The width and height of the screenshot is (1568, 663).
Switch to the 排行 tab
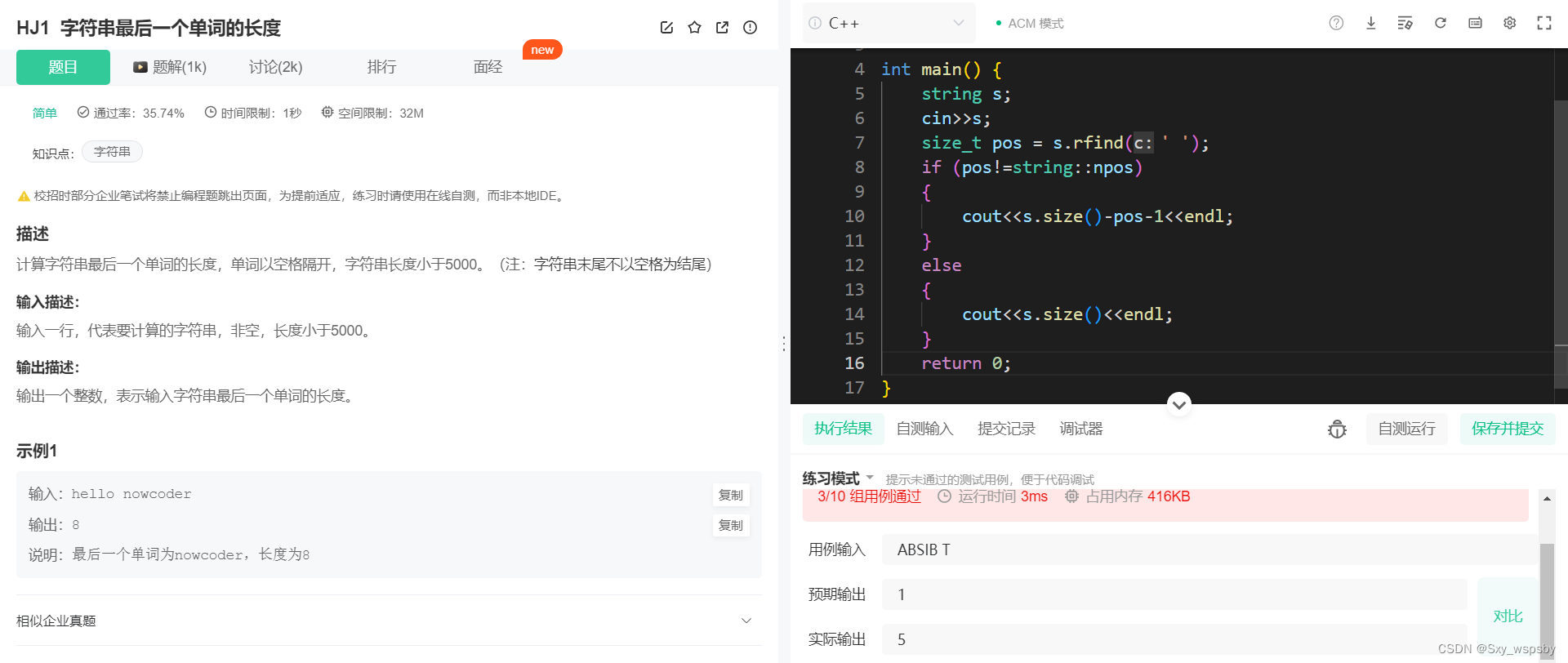point(381,67)
